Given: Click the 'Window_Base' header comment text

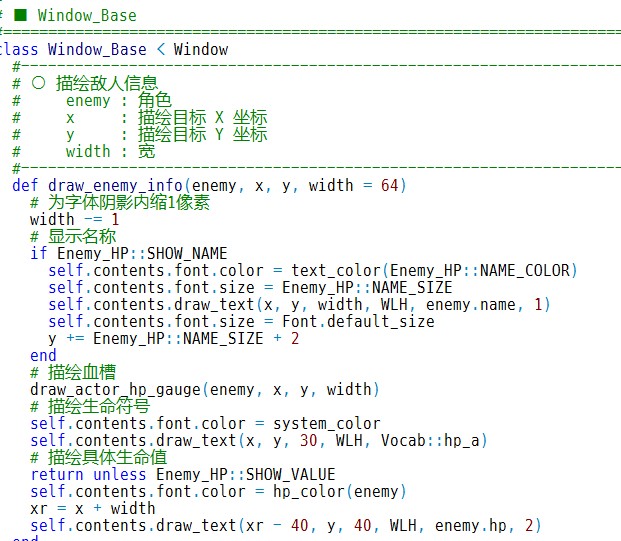Looking at the screenshot, I should pyautogui.click(x=87, y=16).
